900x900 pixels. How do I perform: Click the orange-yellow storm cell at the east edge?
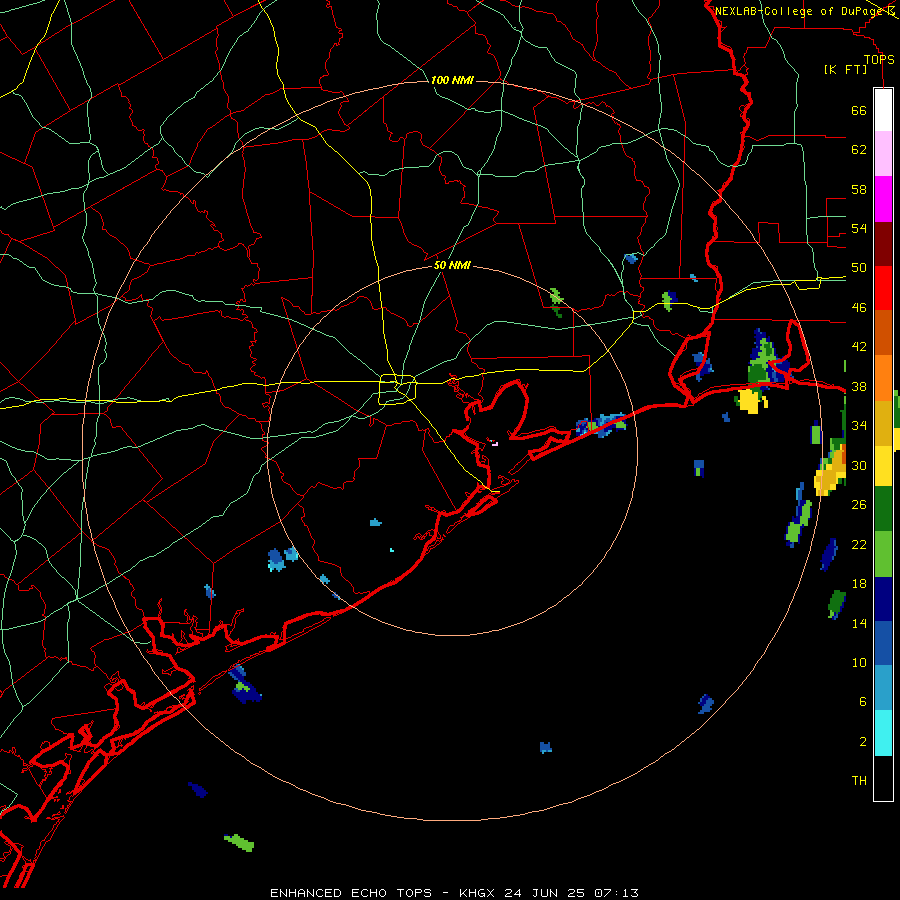tap(831, 471)
